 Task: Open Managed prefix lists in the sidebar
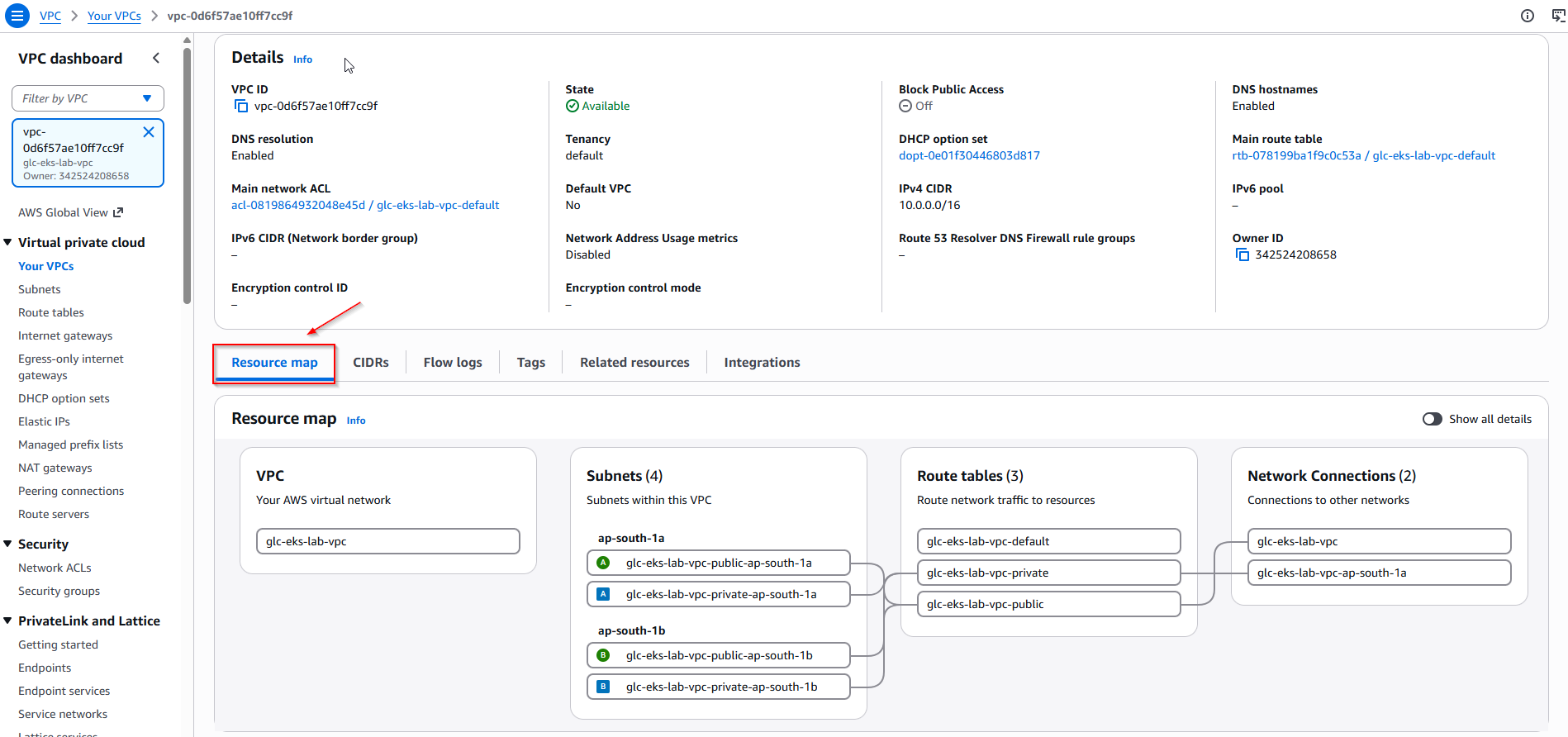(70, 445)
